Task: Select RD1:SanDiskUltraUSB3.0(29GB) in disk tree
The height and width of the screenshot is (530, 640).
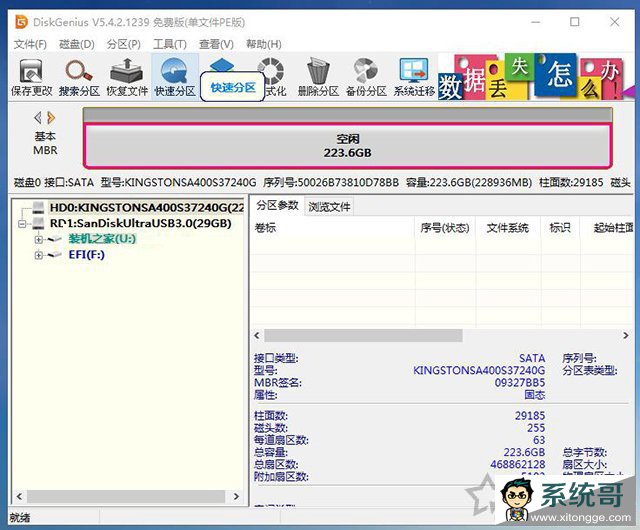Action: point(140,223)
